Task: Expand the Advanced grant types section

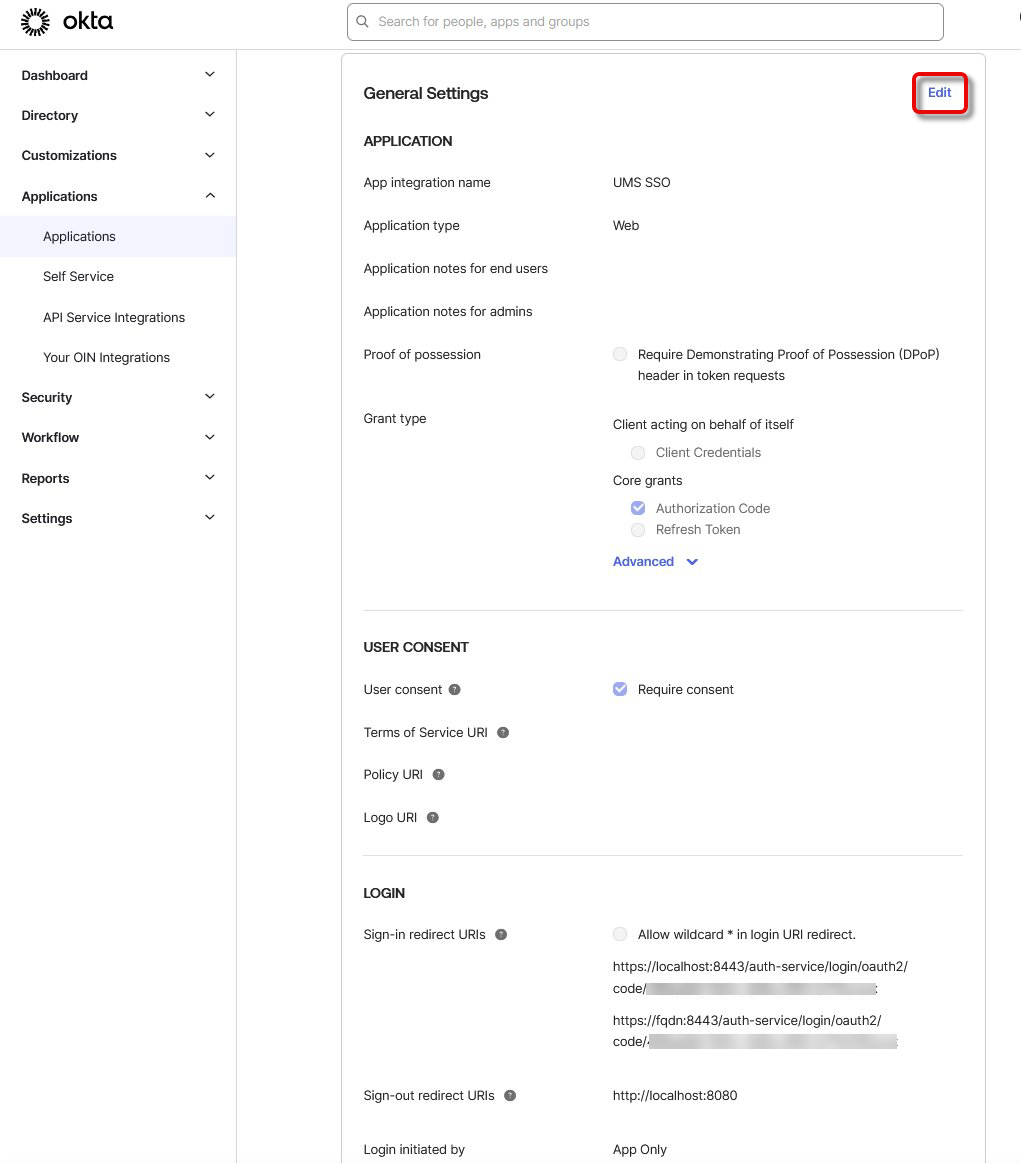Action: [x=655, y=562]
